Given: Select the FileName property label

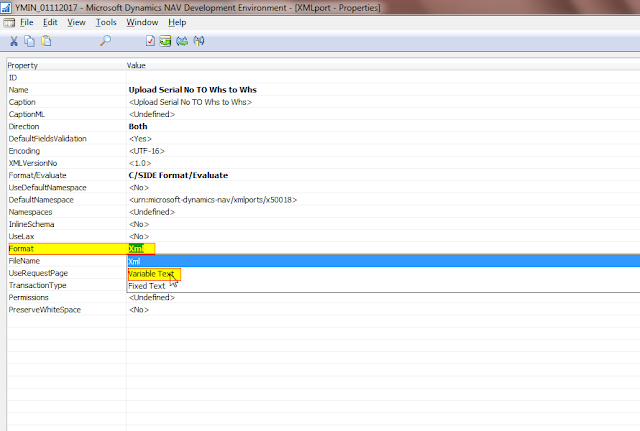Looking at the screenshot, I should click(x=24, y=261).
